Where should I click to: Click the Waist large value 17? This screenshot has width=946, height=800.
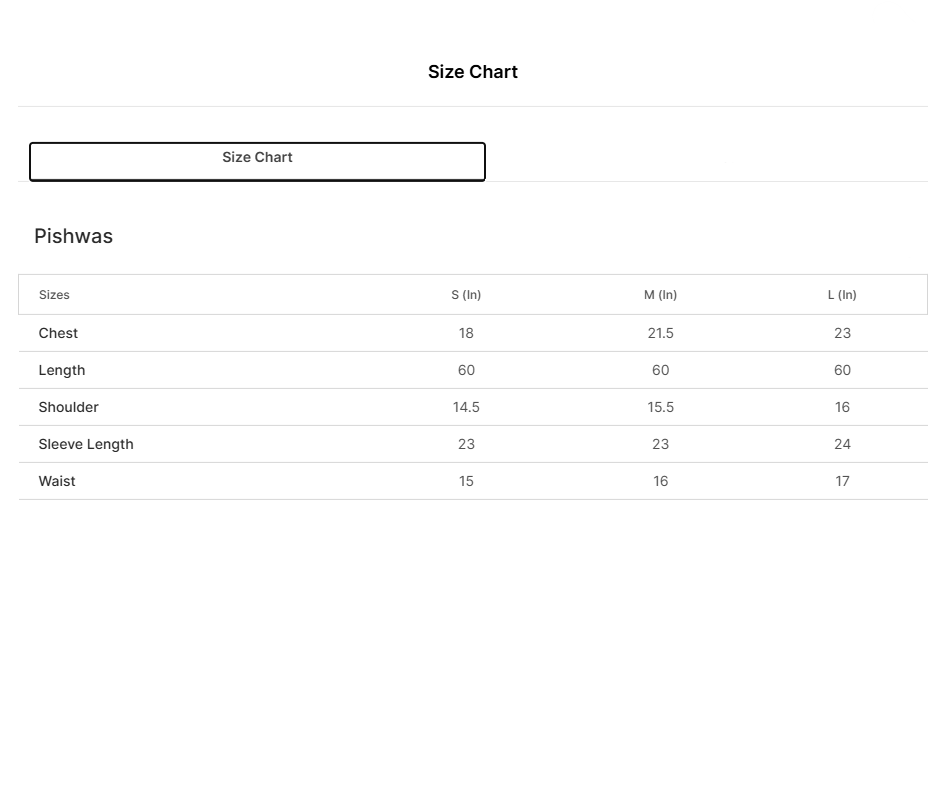842,481
